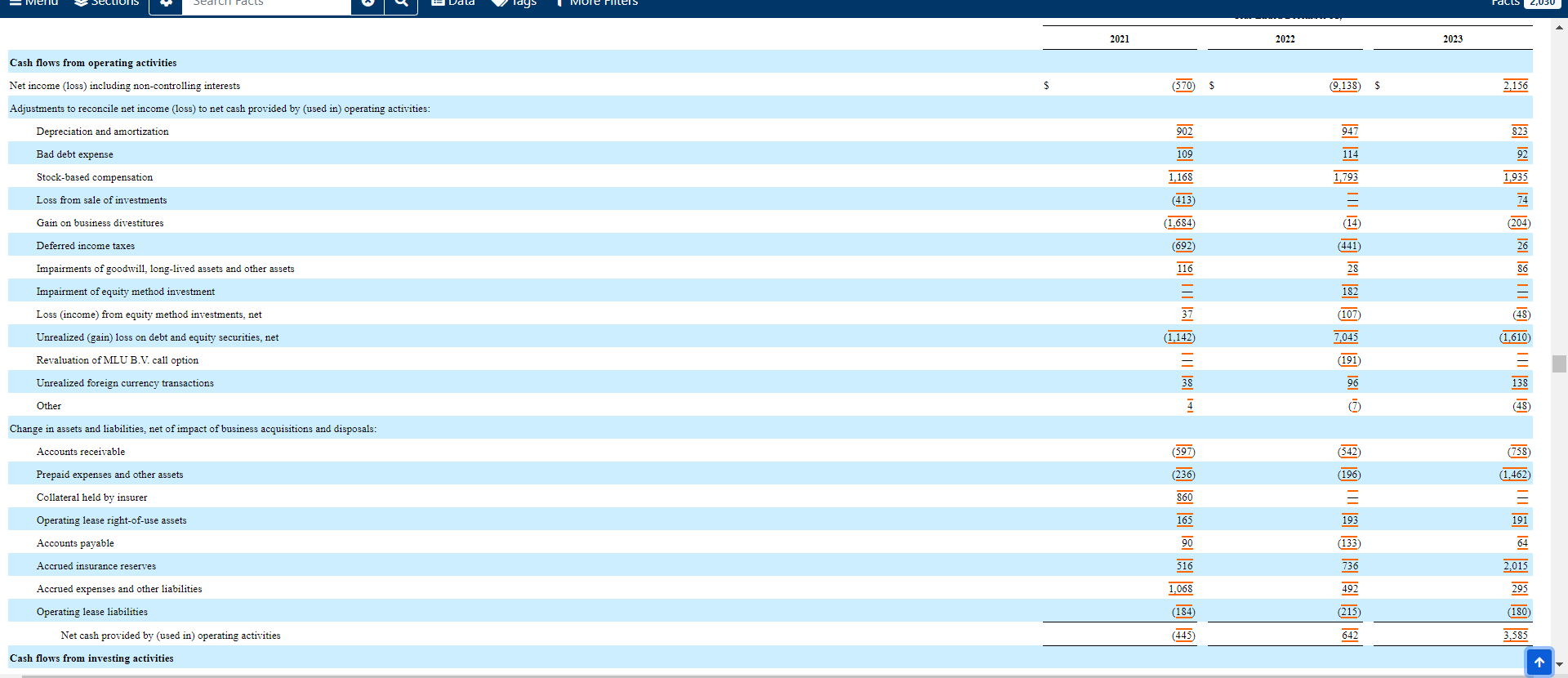1568x678 pixels.
Task: Open search settings gear icon
Action: point(167,4)
